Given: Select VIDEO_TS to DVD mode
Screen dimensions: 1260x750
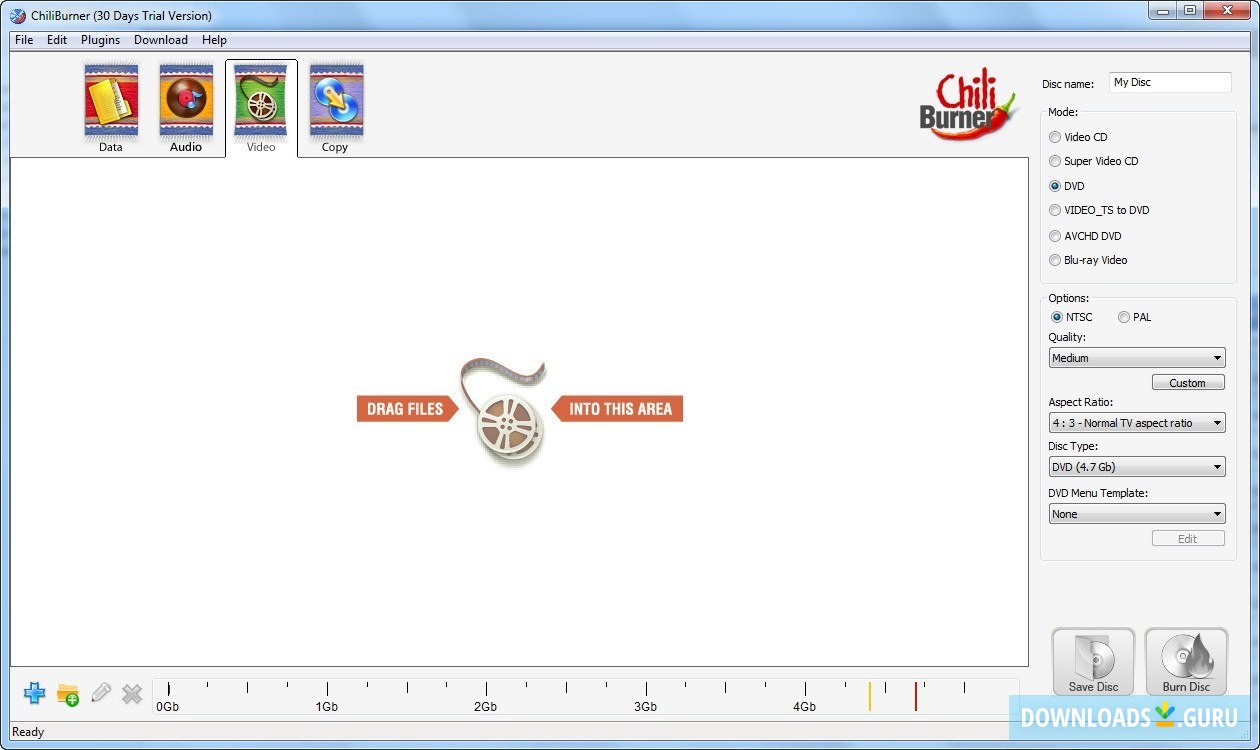Looking at the screenshot, I should click(x=1099, y=210).
